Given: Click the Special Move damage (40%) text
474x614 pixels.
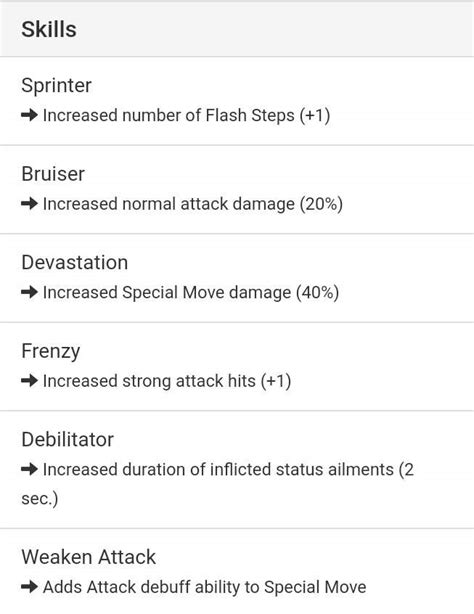Looking at the screenshot, I should click(x=191, y=293).
